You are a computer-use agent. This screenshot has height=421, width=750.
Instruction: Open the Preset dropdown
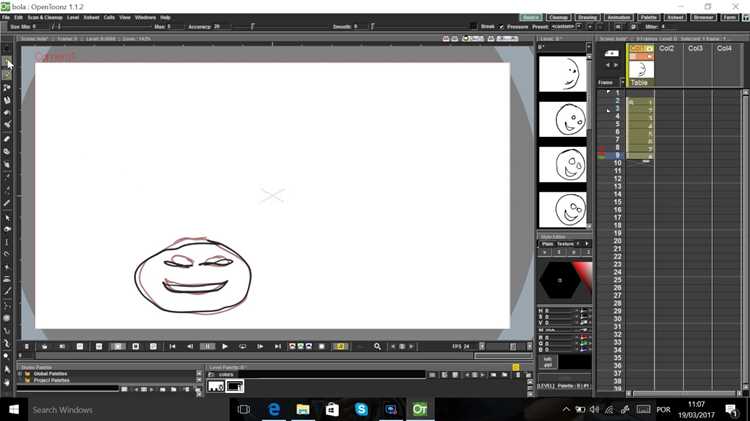tap(566, 26)
